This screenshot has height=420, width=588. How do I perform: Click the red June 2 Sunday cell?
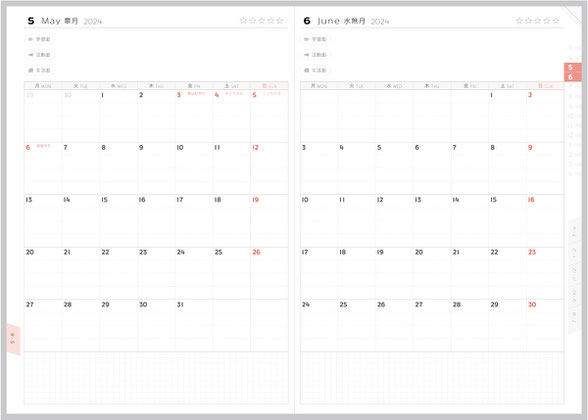[x=545, y=116]
